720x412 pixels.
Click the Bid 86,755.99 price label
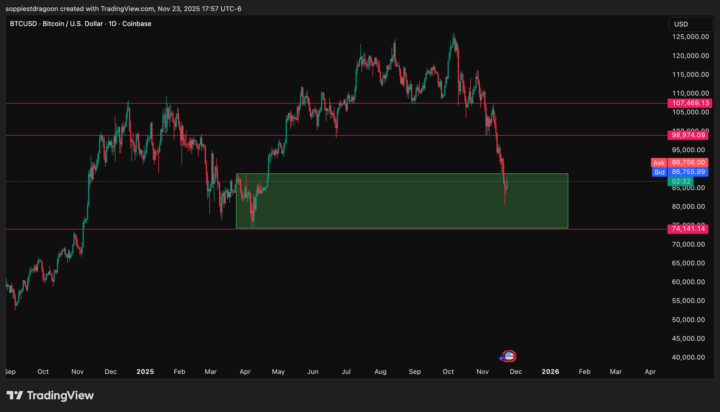[x=680, y=172]
